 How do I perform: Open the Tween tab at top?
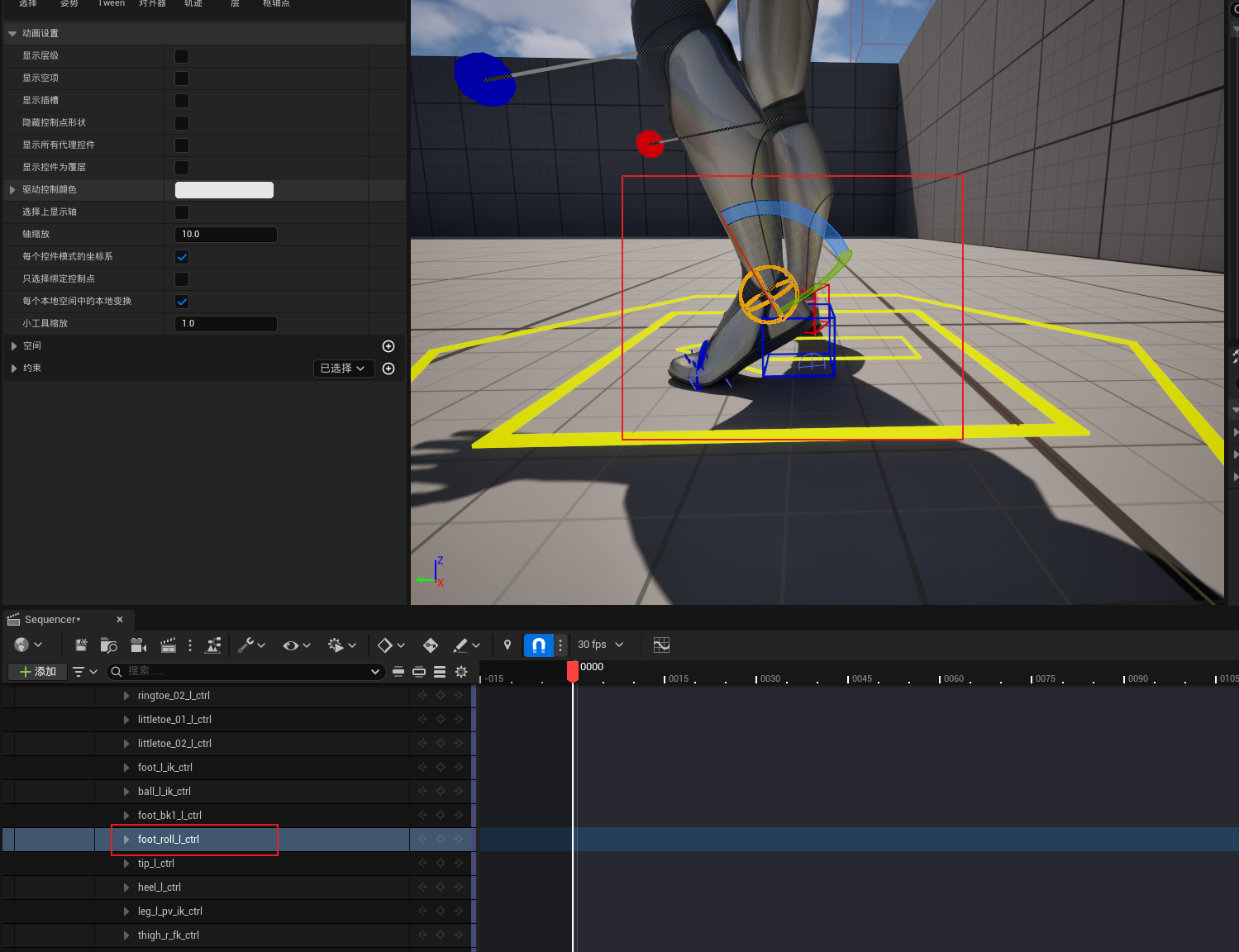(x=112, y=4)
